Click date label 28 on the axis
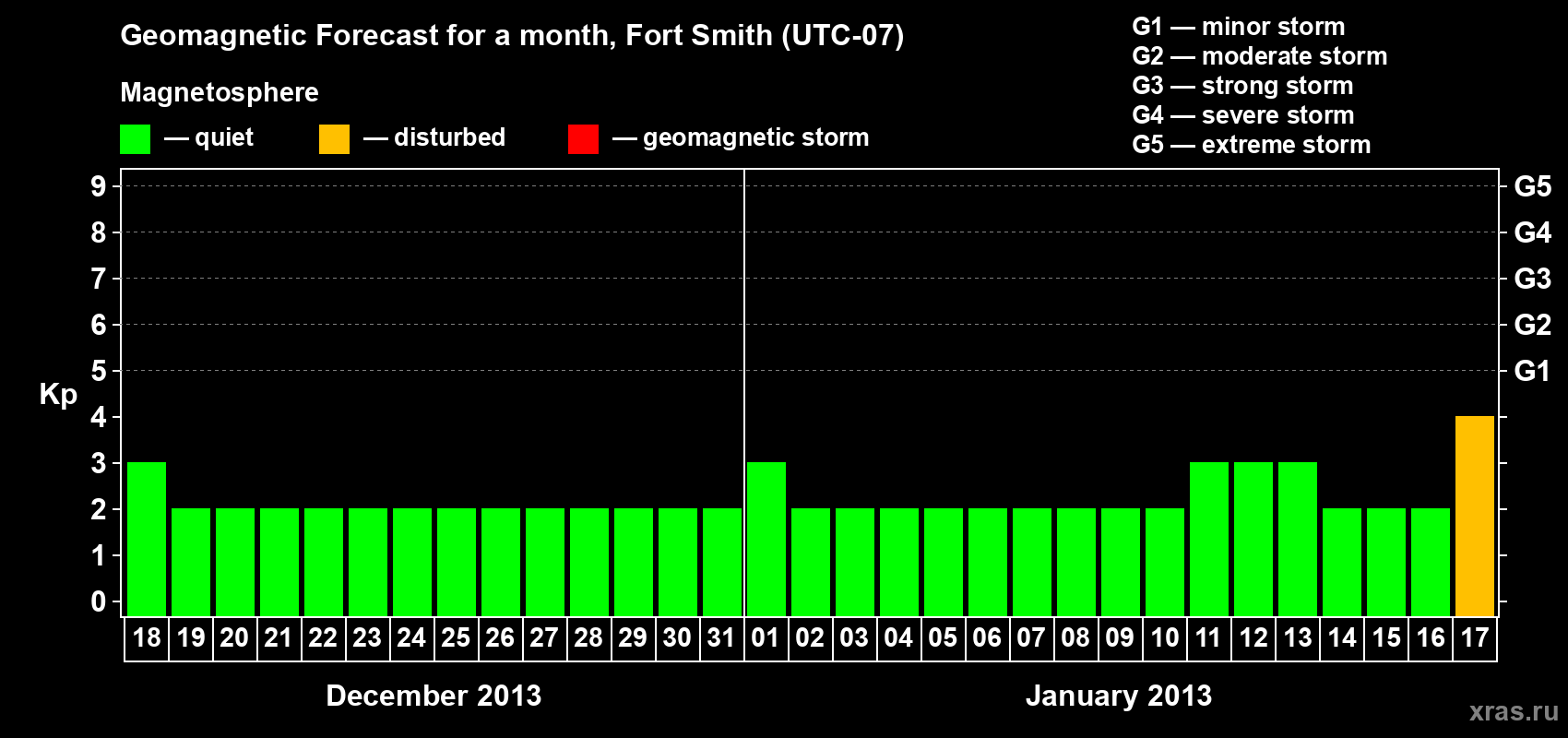1568x738 pixels. point(588,638)
